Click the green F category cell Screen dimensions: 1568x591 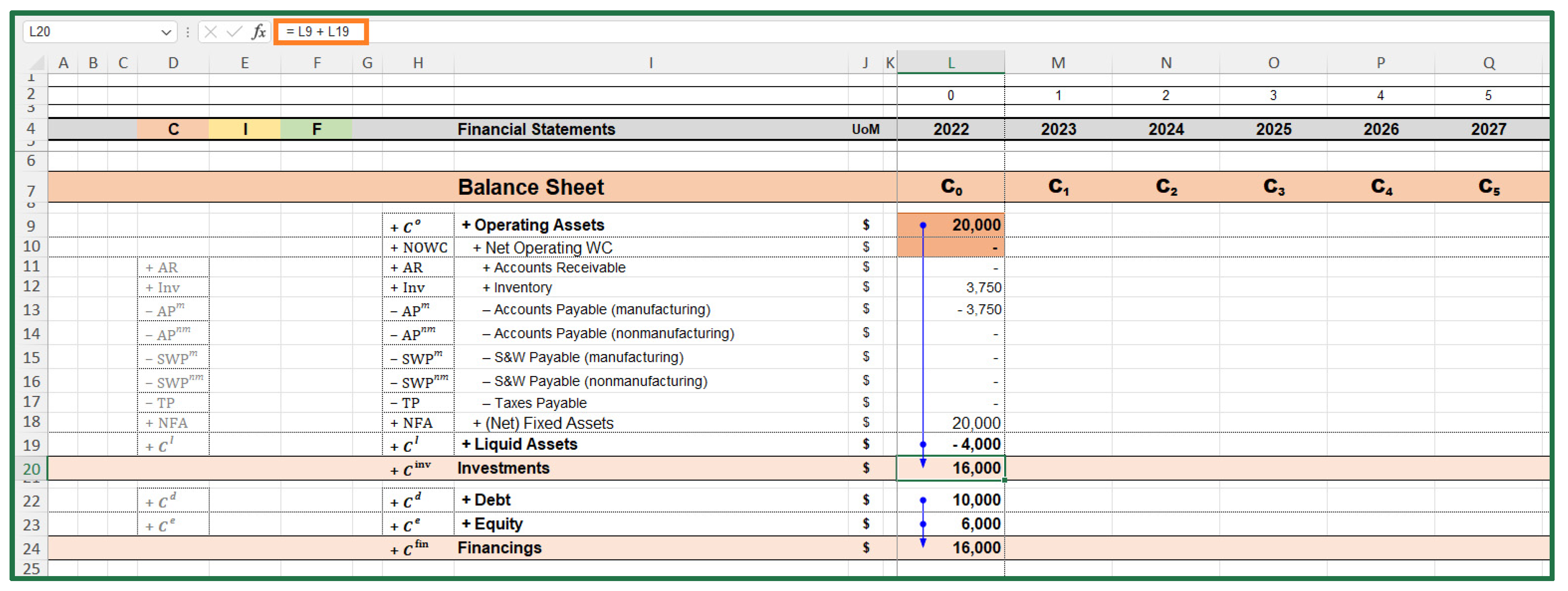[317, 129]
